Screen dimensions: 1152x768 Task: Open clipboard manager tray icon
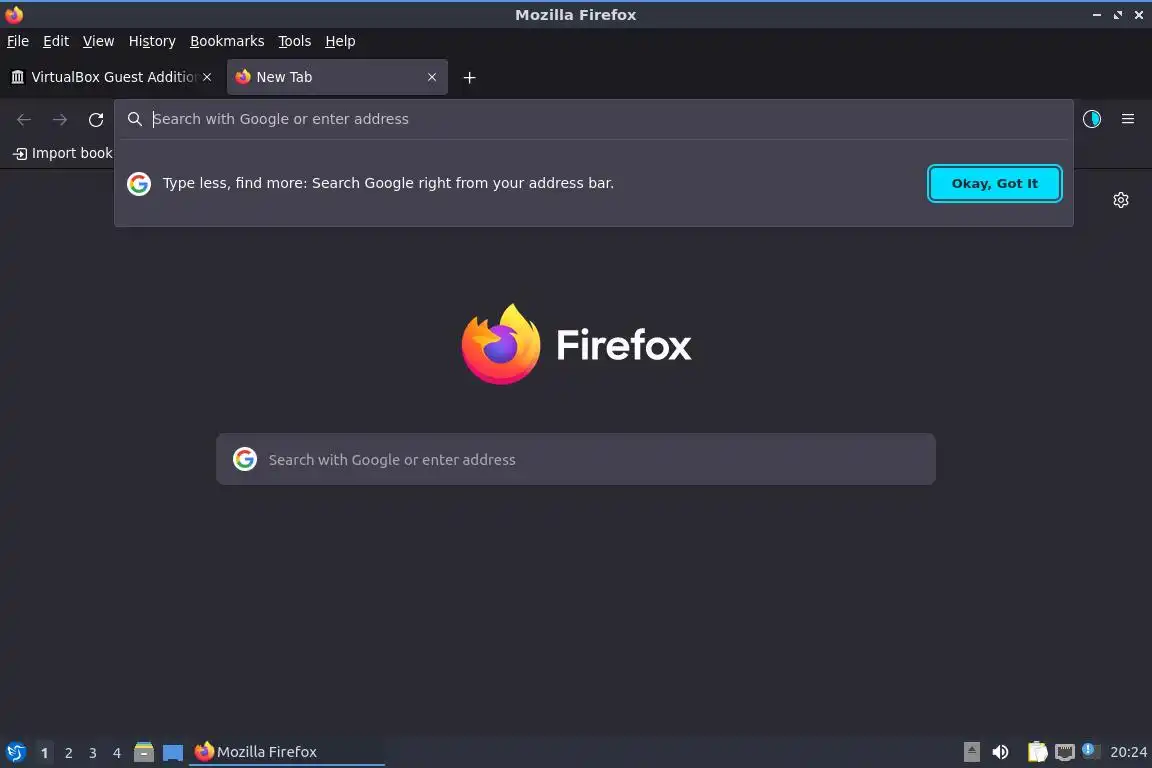(x=1037, y=752)
